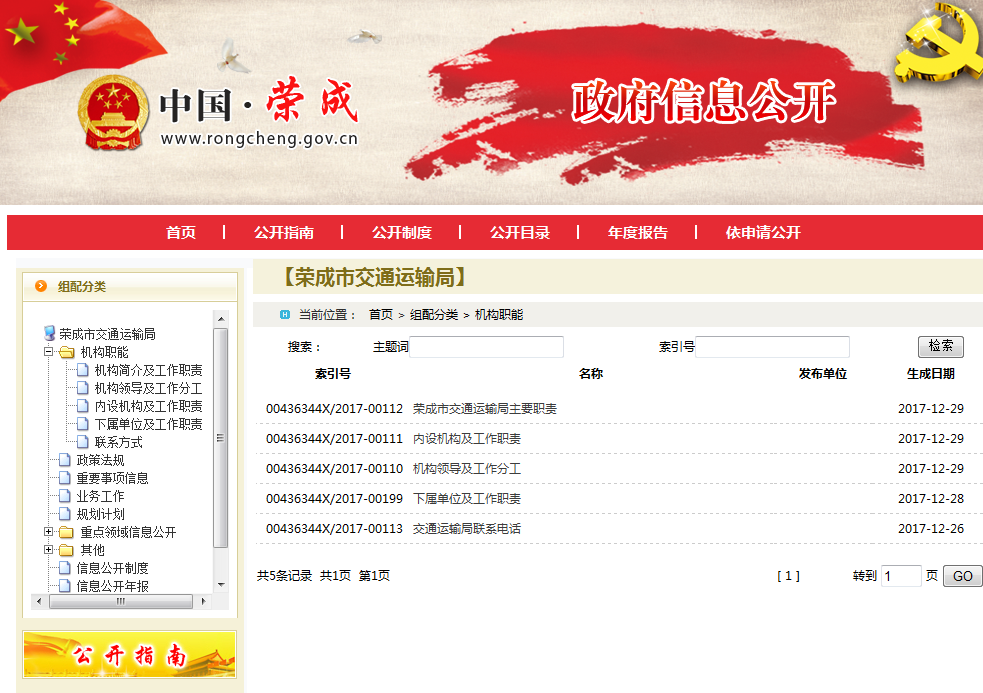The width and height of the screenshot is (983, 693).
Task: Select 依申请公开 in the navigation bar
Action: [763, 232]
